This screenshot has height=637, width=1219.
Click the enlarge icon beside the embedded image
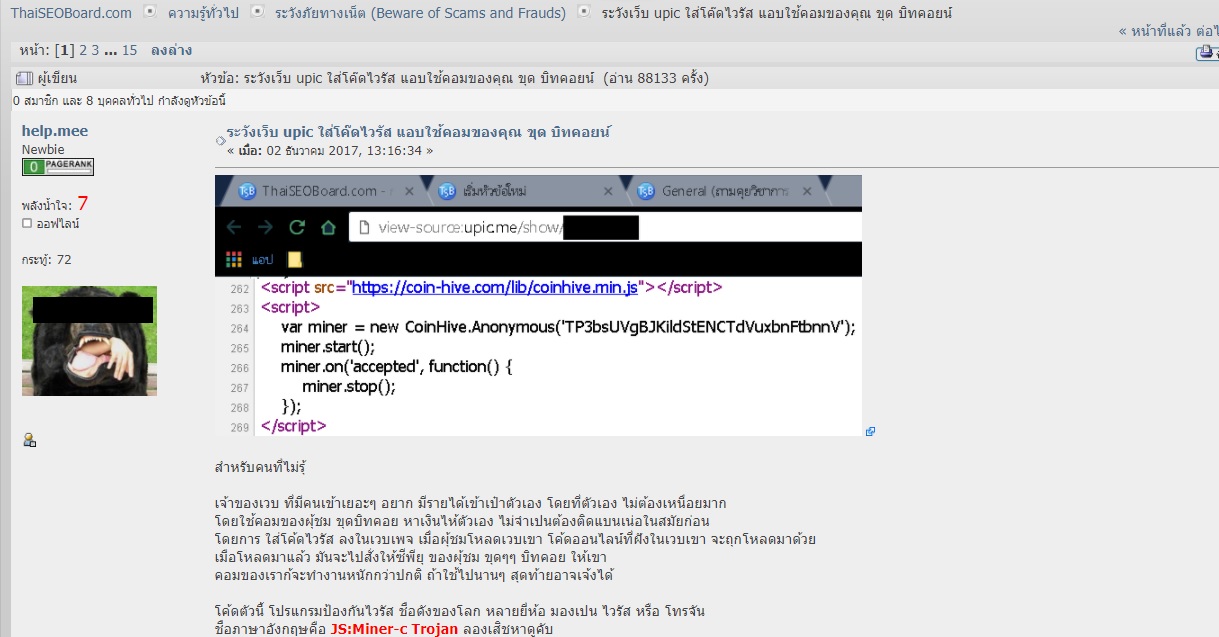point(870,431)
